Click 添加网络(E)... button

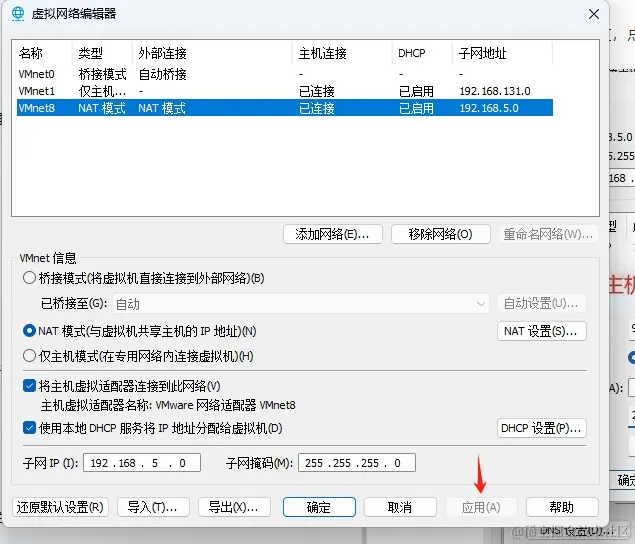[333, 234]
